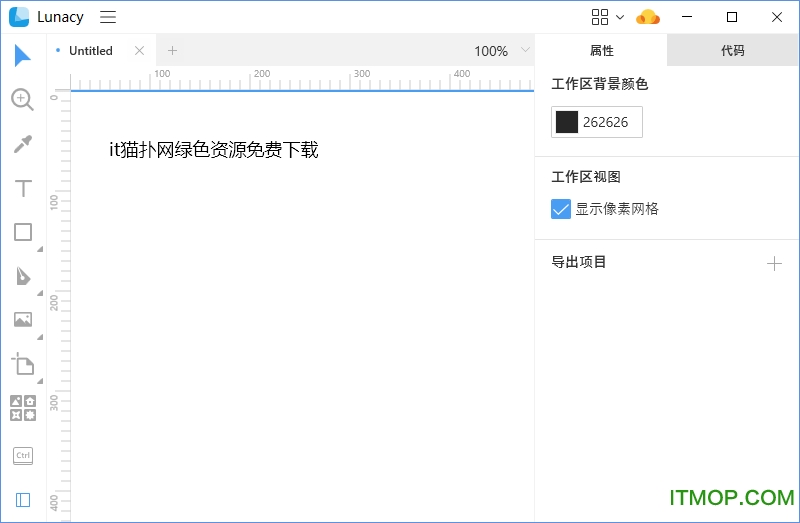The height and width of the screenshot is (523, 800).
Task: Choose the Rectangle shape tool
Action: click(23, 232)
